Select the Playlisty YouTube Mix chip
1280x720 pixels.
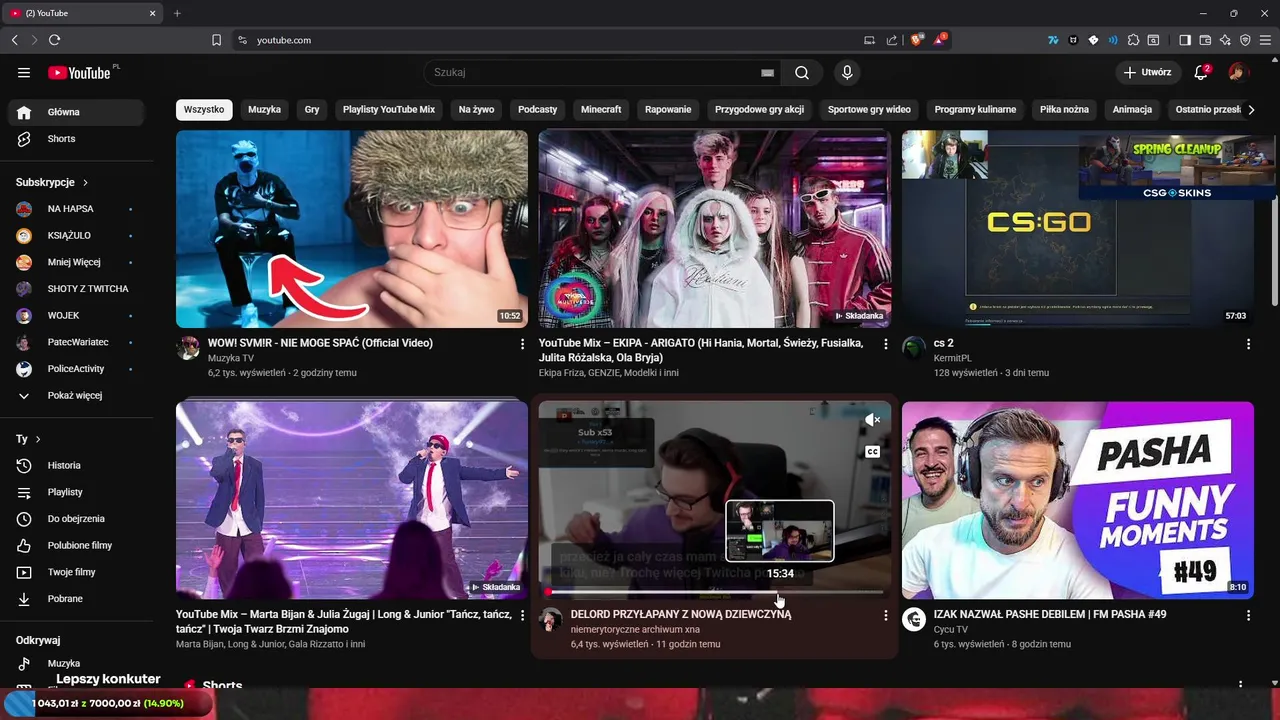[x=389, y=109]
